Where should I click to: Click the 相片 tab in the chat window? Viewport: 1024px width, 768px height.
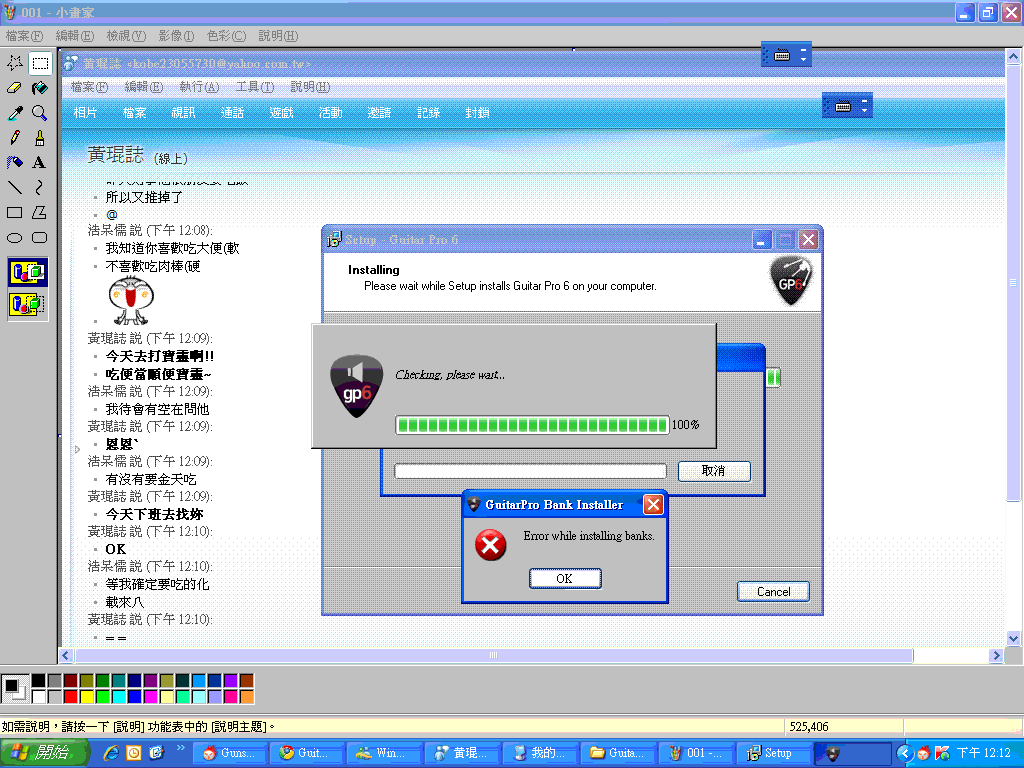coord(86,112)
